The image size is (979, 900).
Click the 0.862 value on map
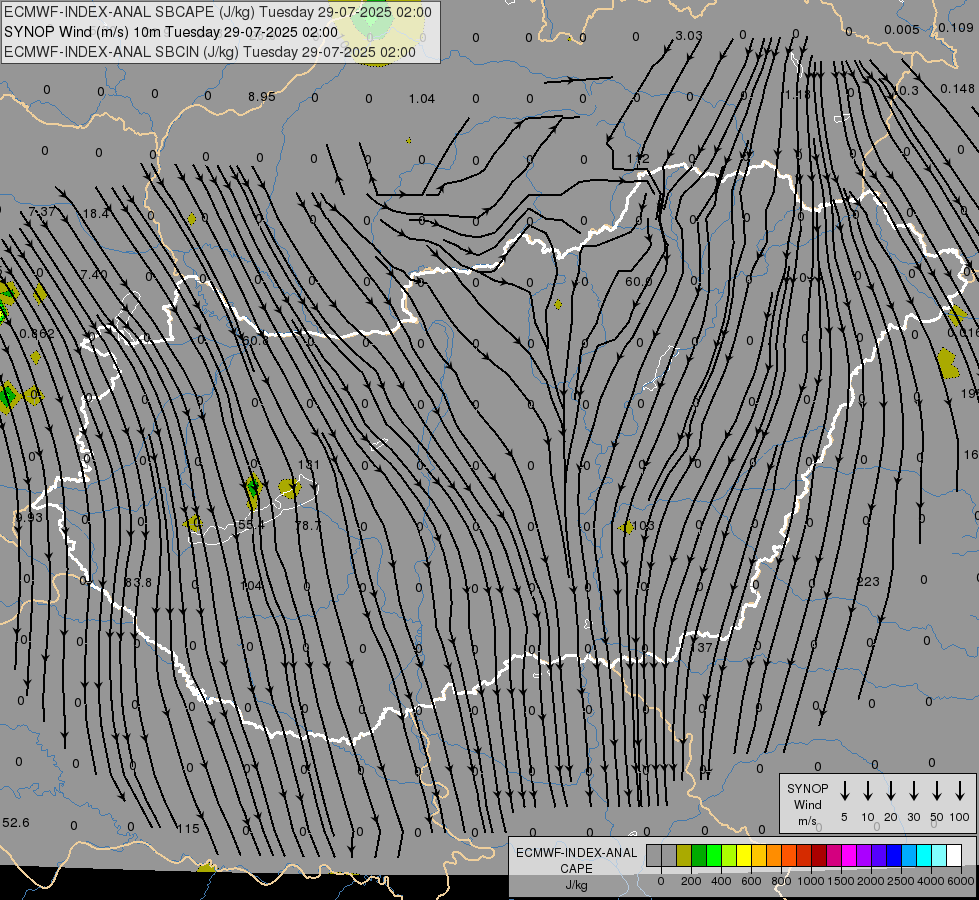[x=37, y=334]
